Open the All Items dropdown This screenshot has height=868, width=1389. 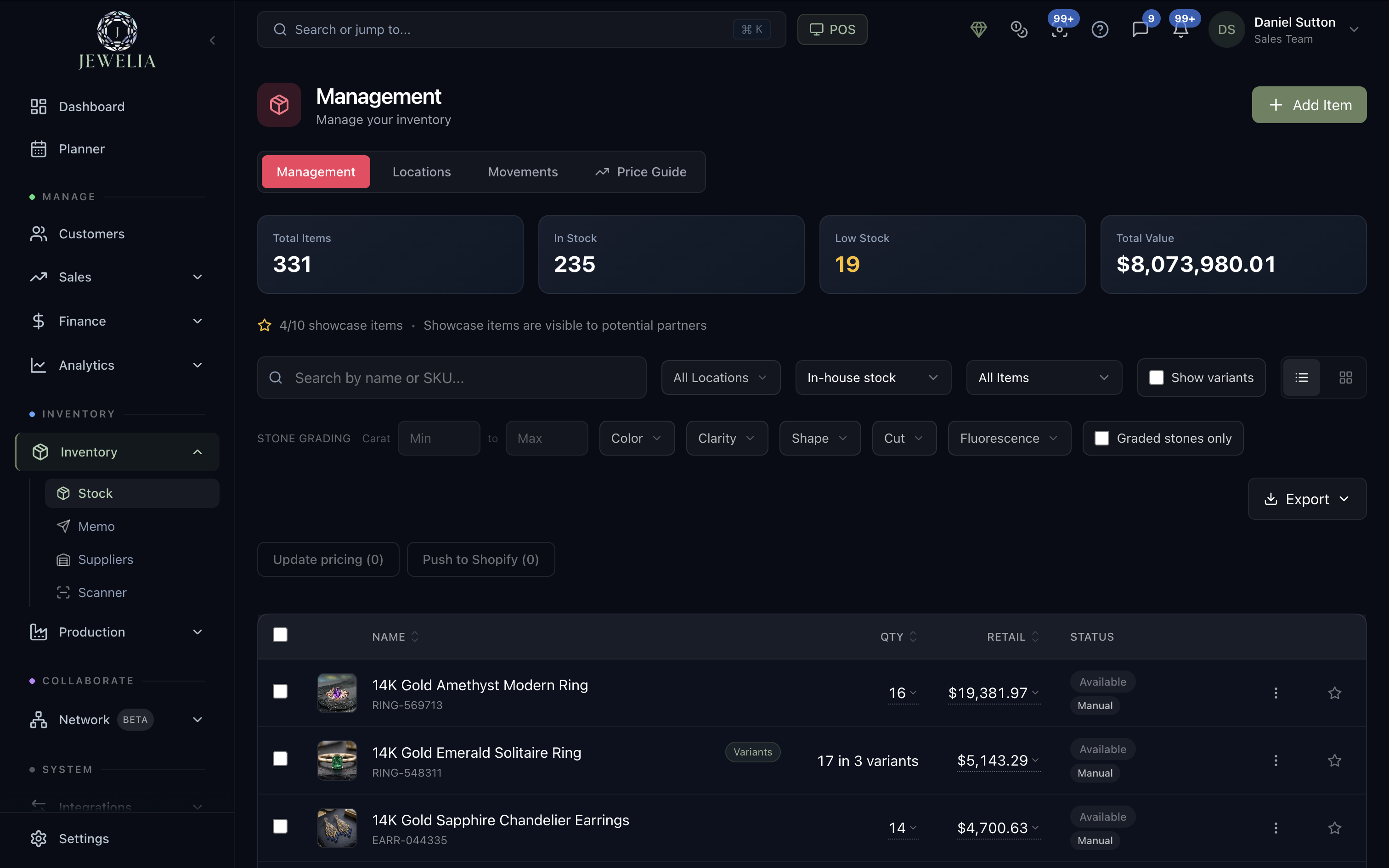click(x=1044, y=377)
